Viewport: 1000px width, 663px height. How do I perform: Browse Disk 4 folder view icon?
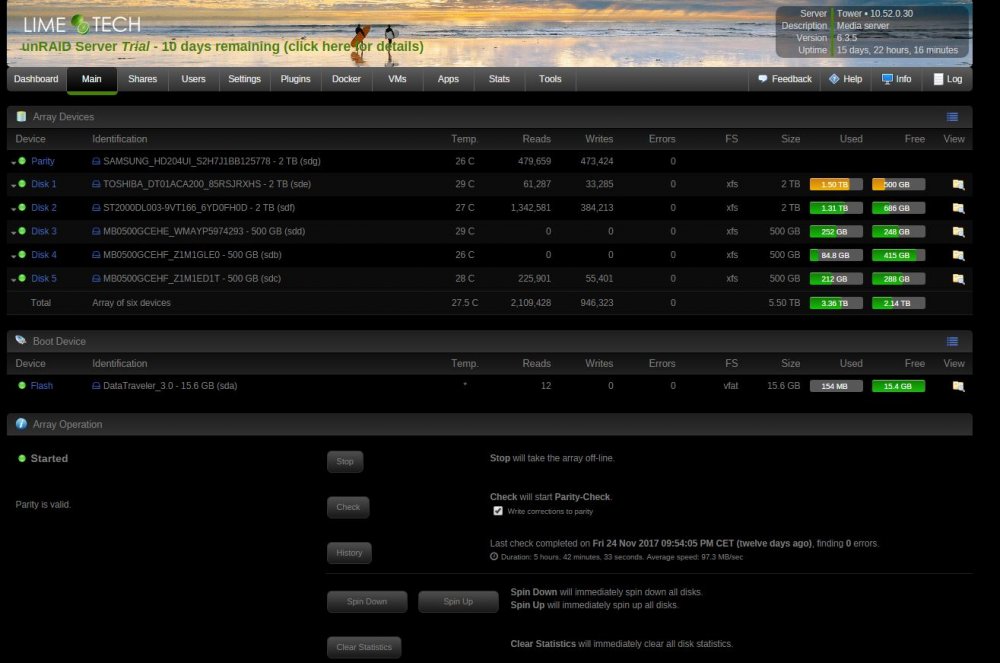click(958, 255)
